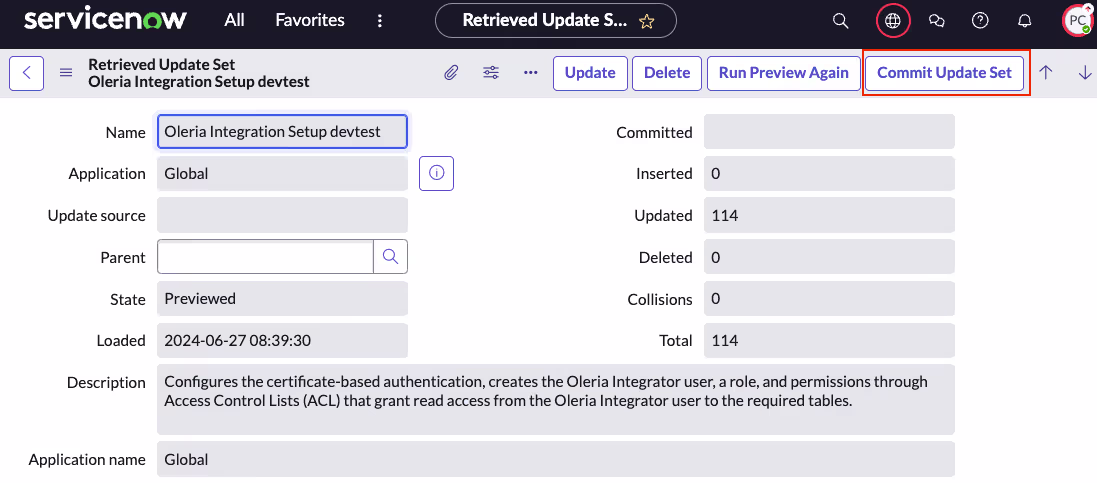Go back using the left chevron button
This screenshot has width=1097, height=483.
(x=27, y=73)
